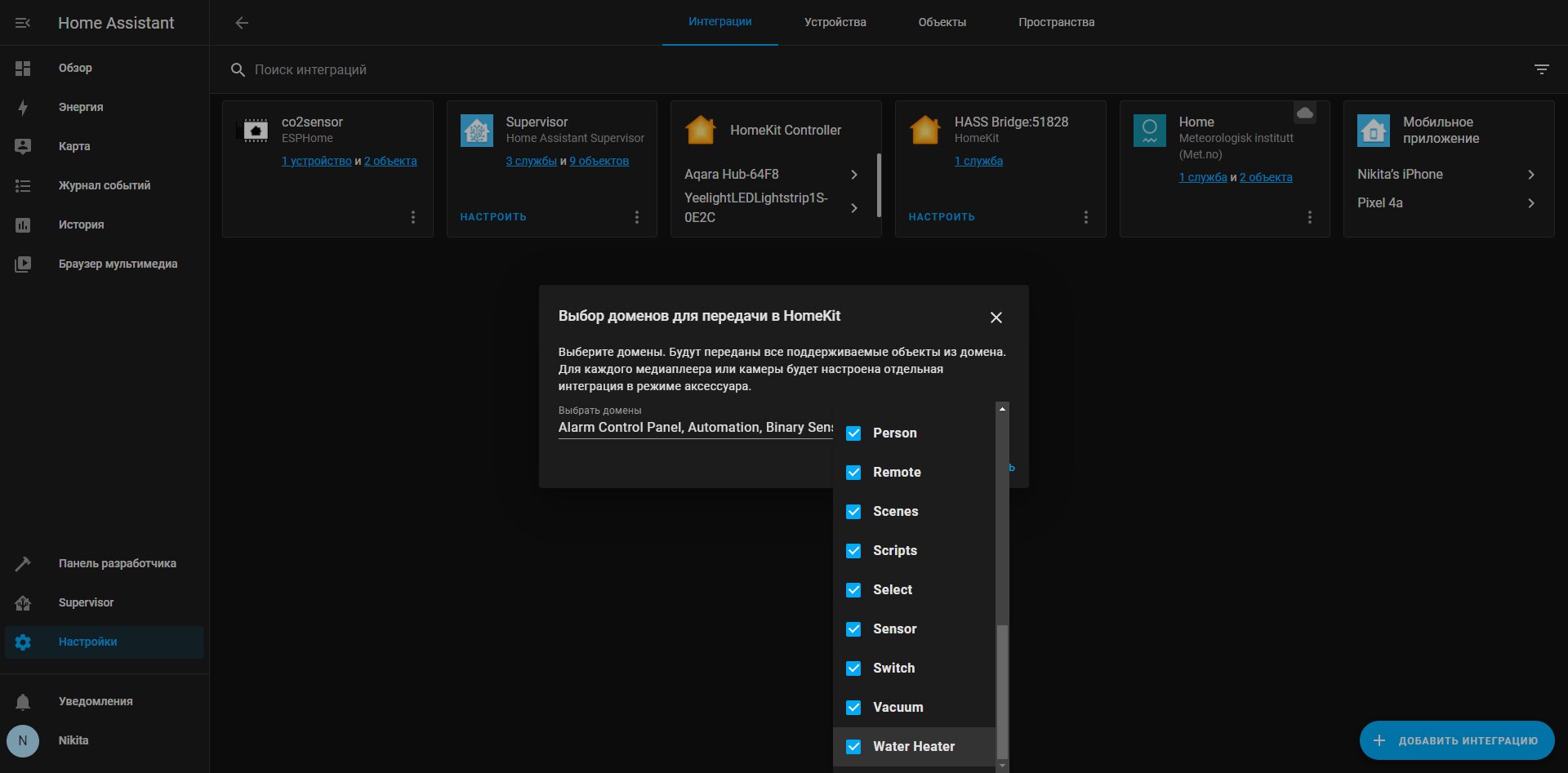This screenshot has width=1568, height=773.
Task: Open the filter icon beside search
Action: point(1542,69)
